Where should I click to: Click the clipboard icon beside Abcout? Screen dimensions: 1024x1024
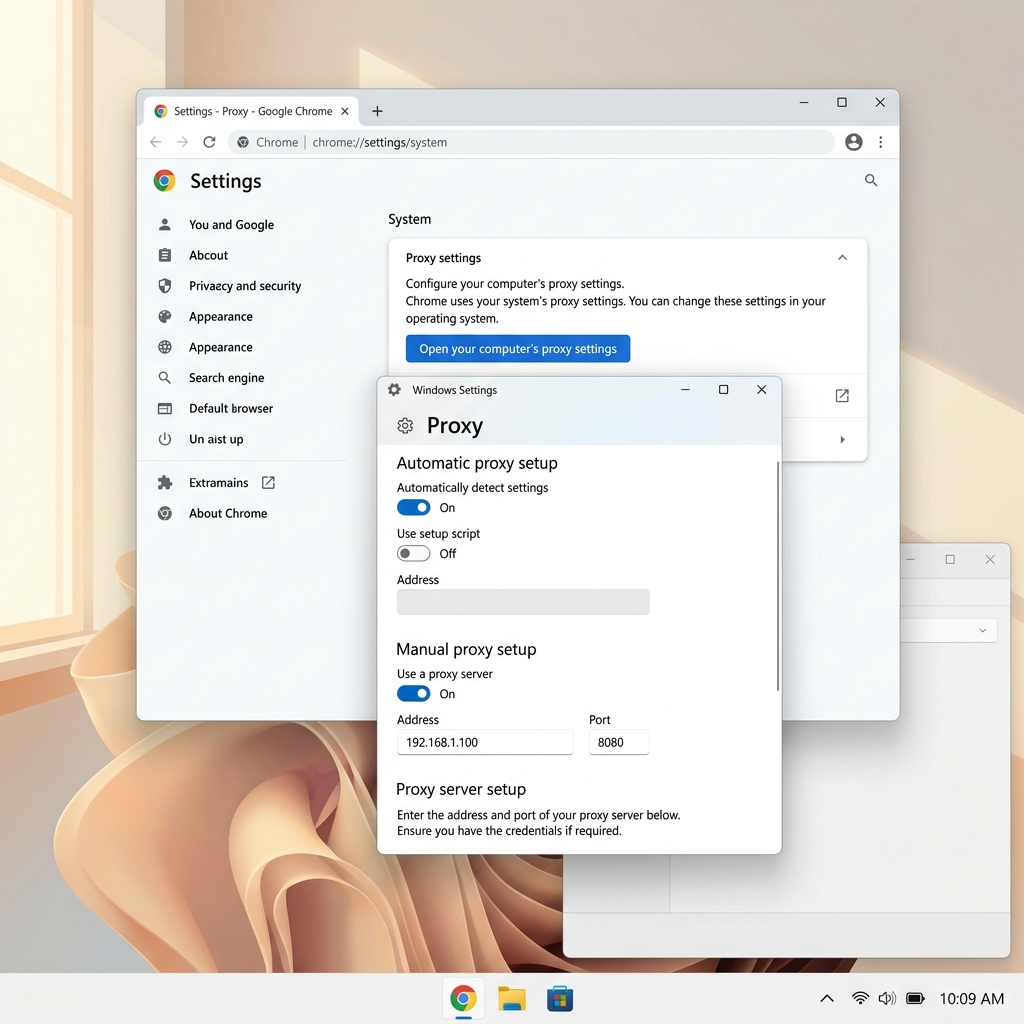coord(165,255)
